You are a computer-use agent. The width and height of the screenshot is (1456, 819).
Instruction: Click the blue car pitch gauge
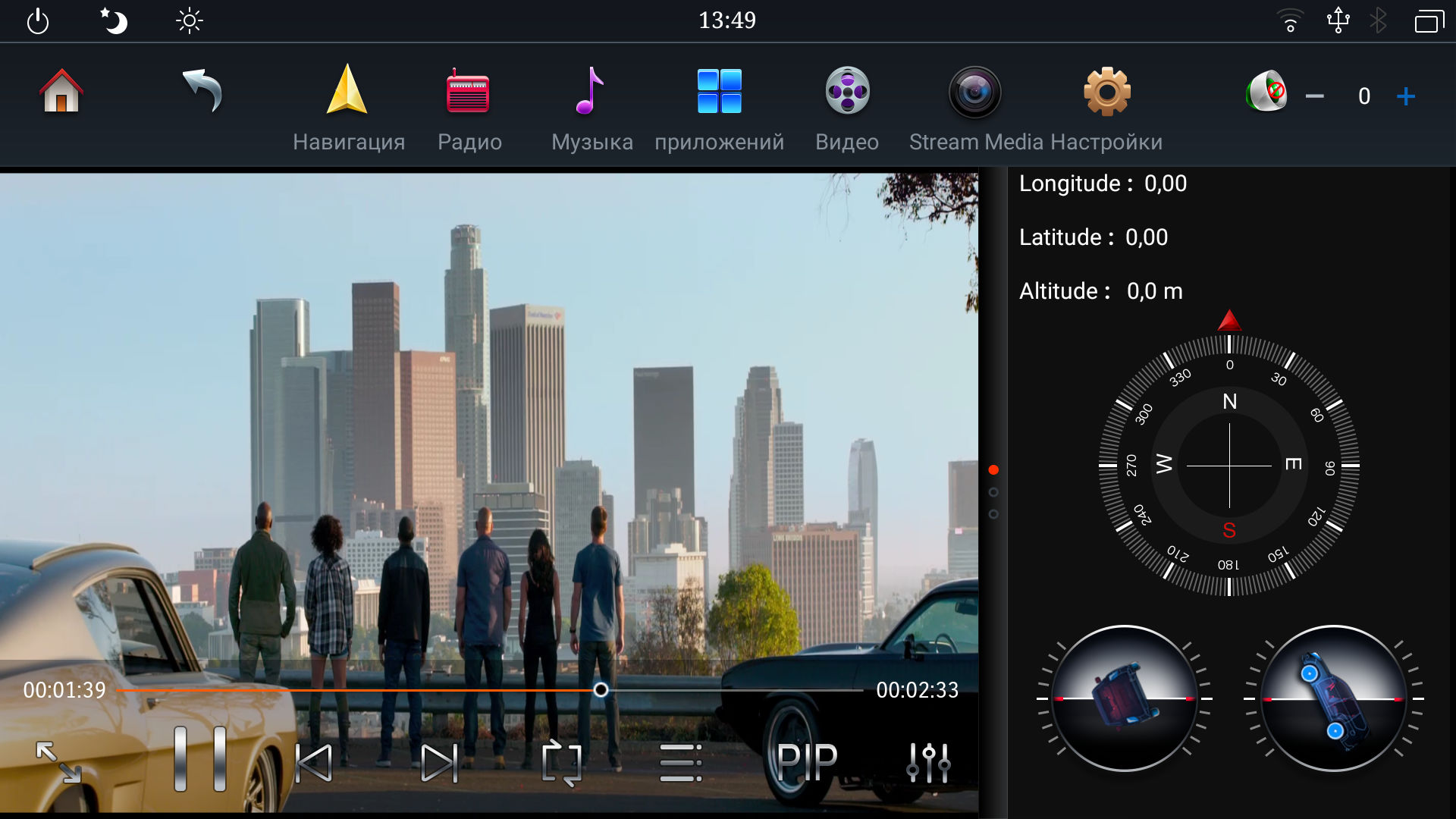pyautogui.click(x=1334, y=698)
